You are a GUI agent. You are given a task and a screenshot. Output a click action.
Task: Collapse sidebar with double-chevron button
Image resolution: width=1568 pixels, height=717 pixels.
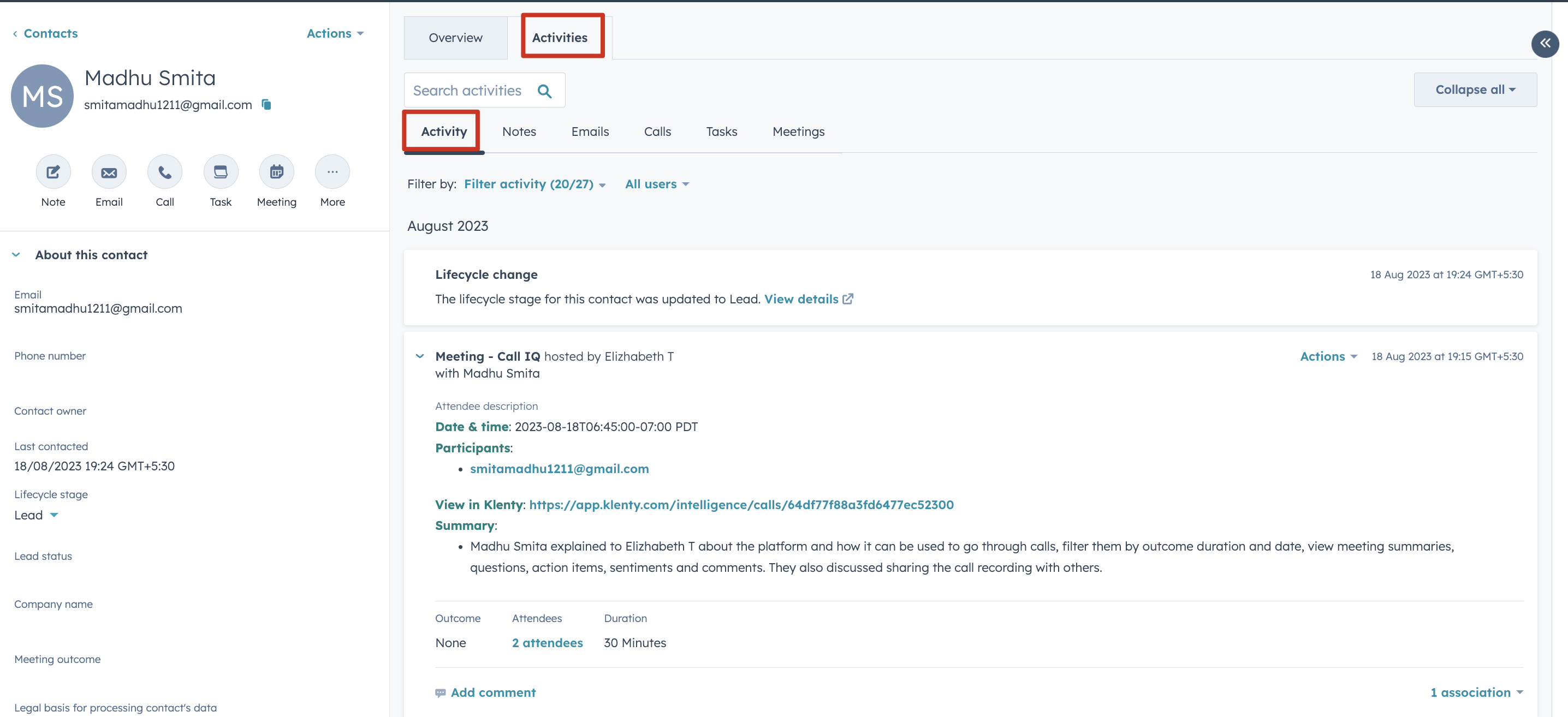coord(1545,44)
